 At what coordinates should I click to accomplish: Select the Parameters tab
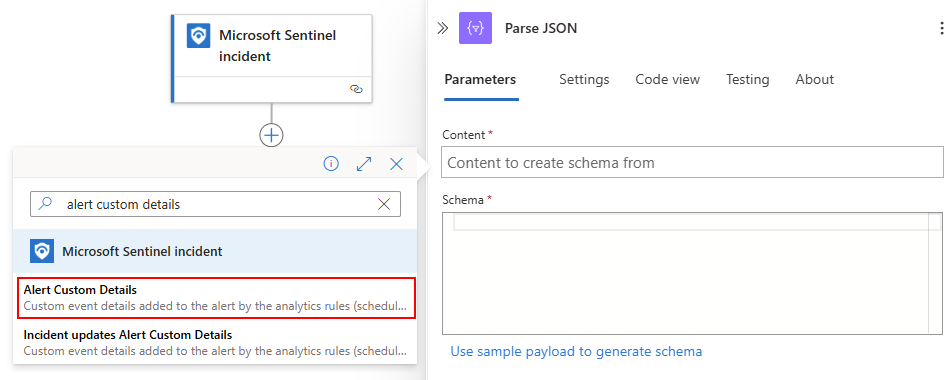(x=480, y=79)
